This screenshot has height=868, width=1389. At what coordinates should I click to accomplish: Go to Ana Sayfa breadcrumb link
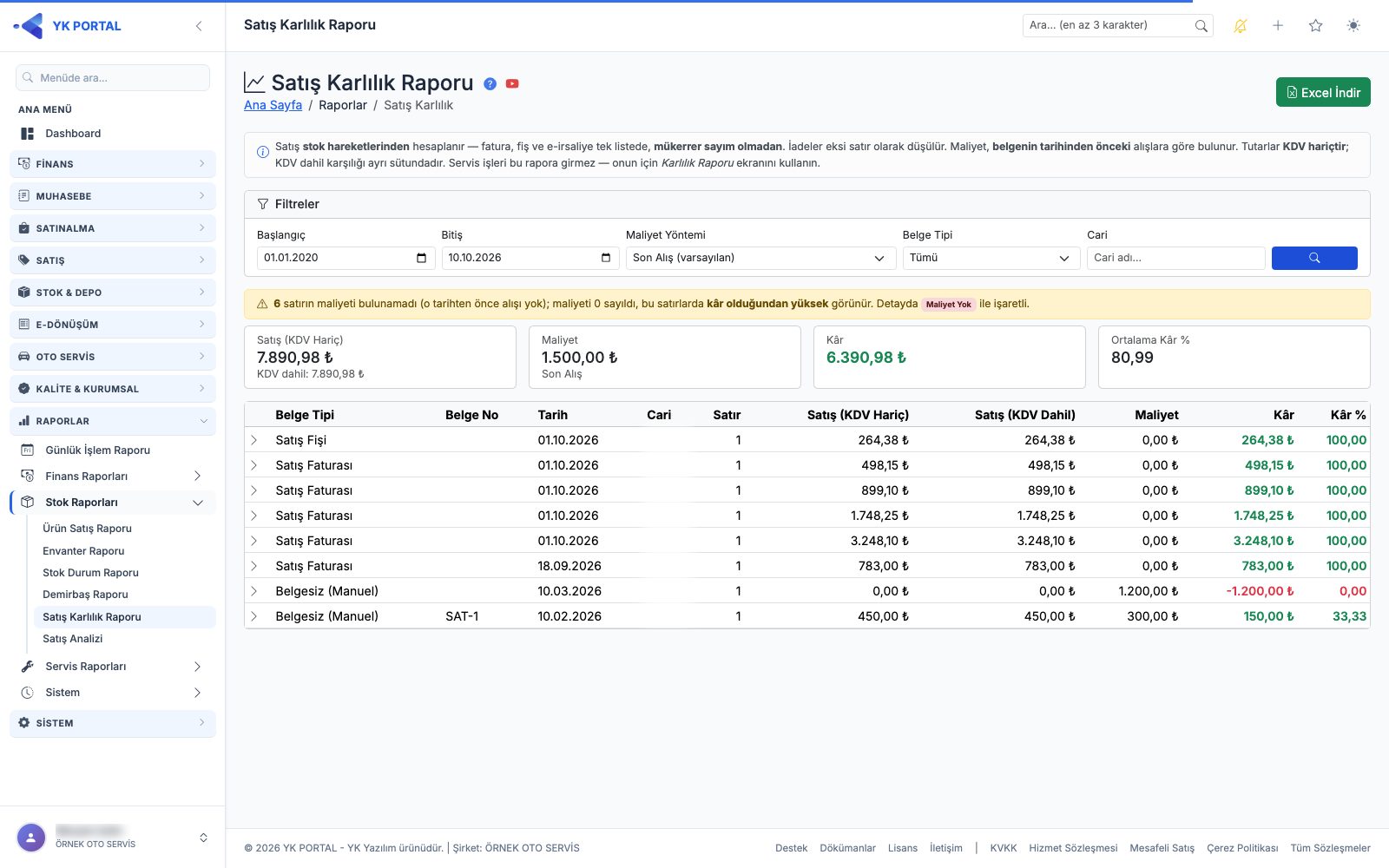click(273, 105)
